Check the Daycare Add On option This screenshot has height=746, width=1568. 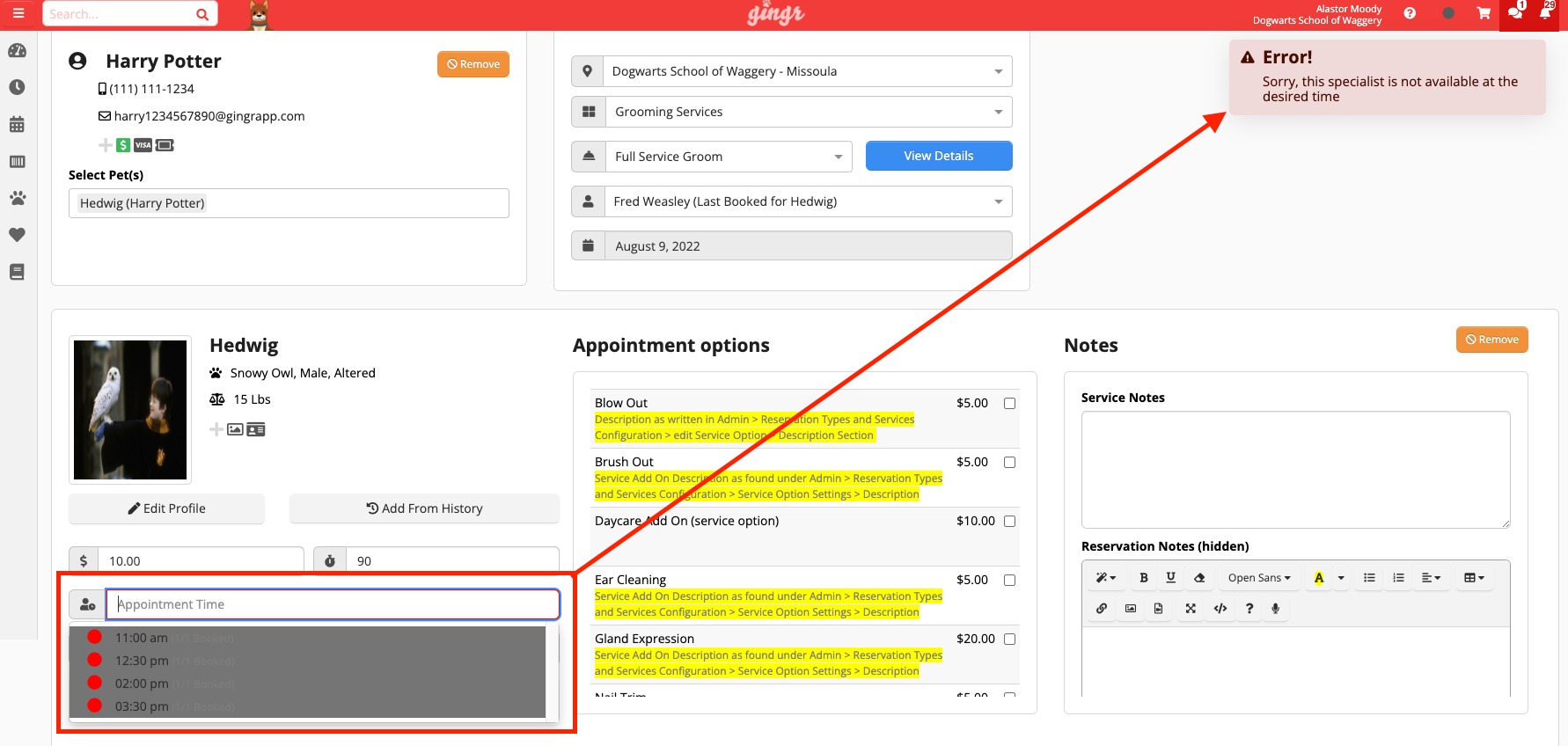[1009, 522]
